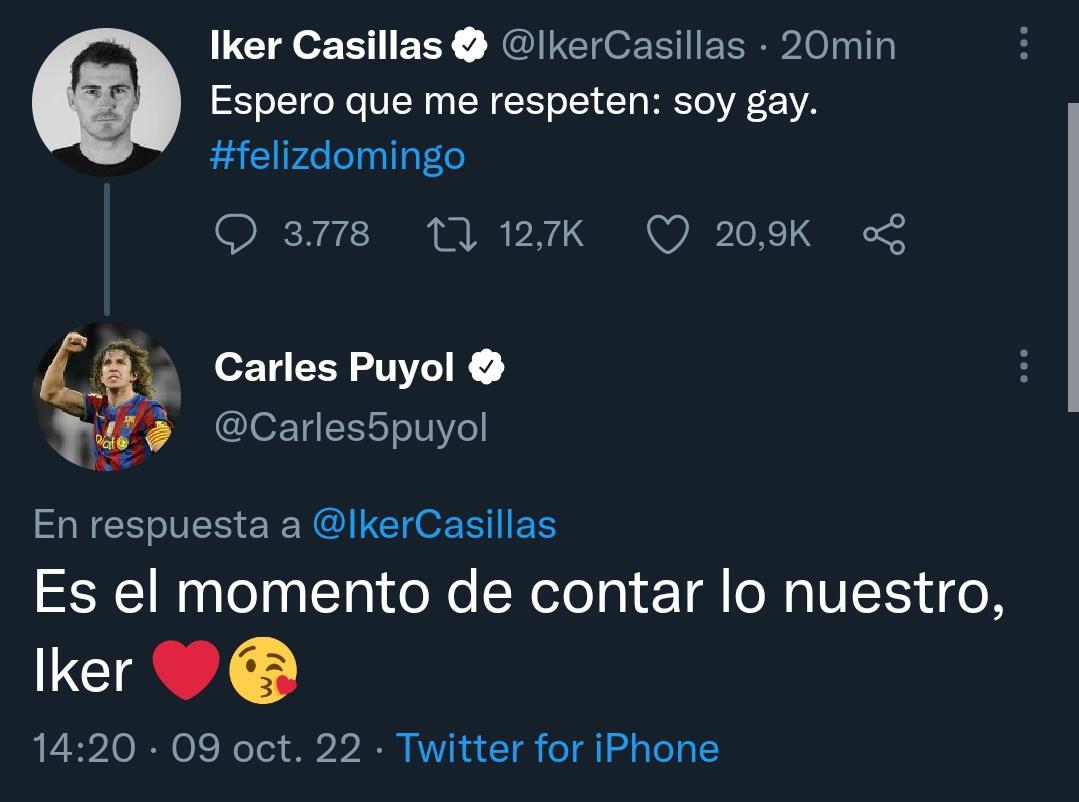Click the tweet timestamp showing 20min
The height and width of the screenshot is (802, 1079).
pyautogui.click(x=838, y=44)
